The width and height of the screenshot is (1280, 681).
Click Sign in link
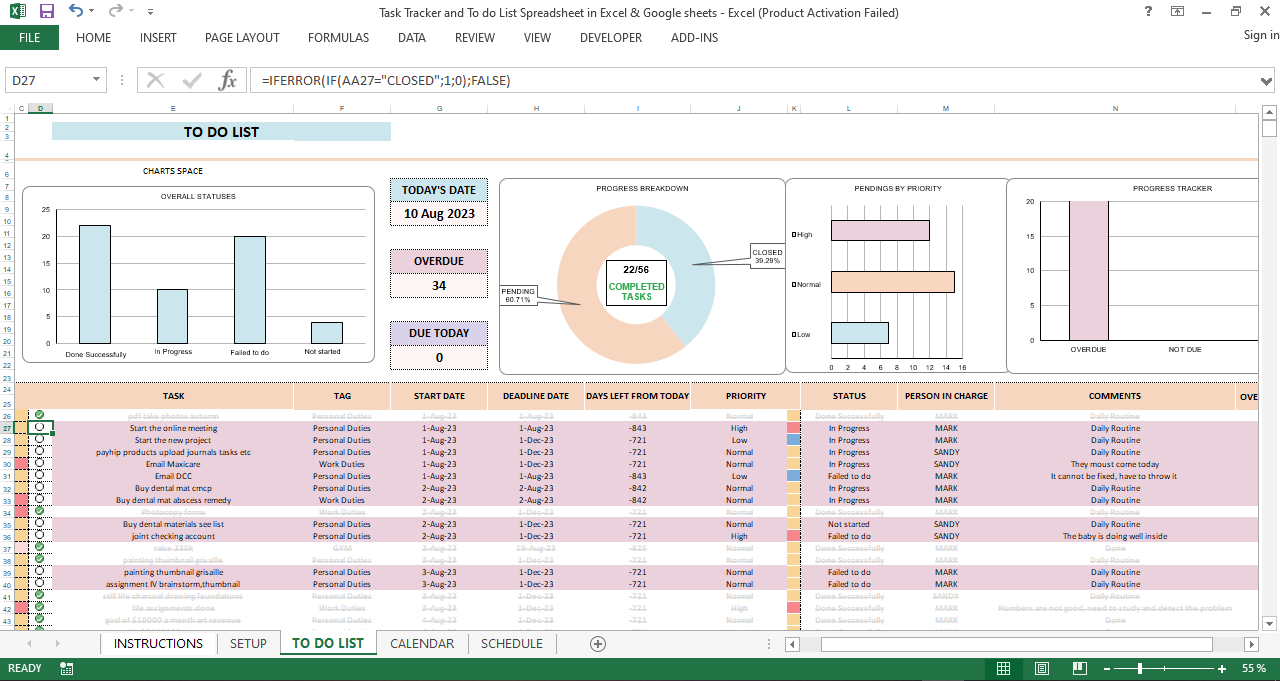[x=1261, y=36]
